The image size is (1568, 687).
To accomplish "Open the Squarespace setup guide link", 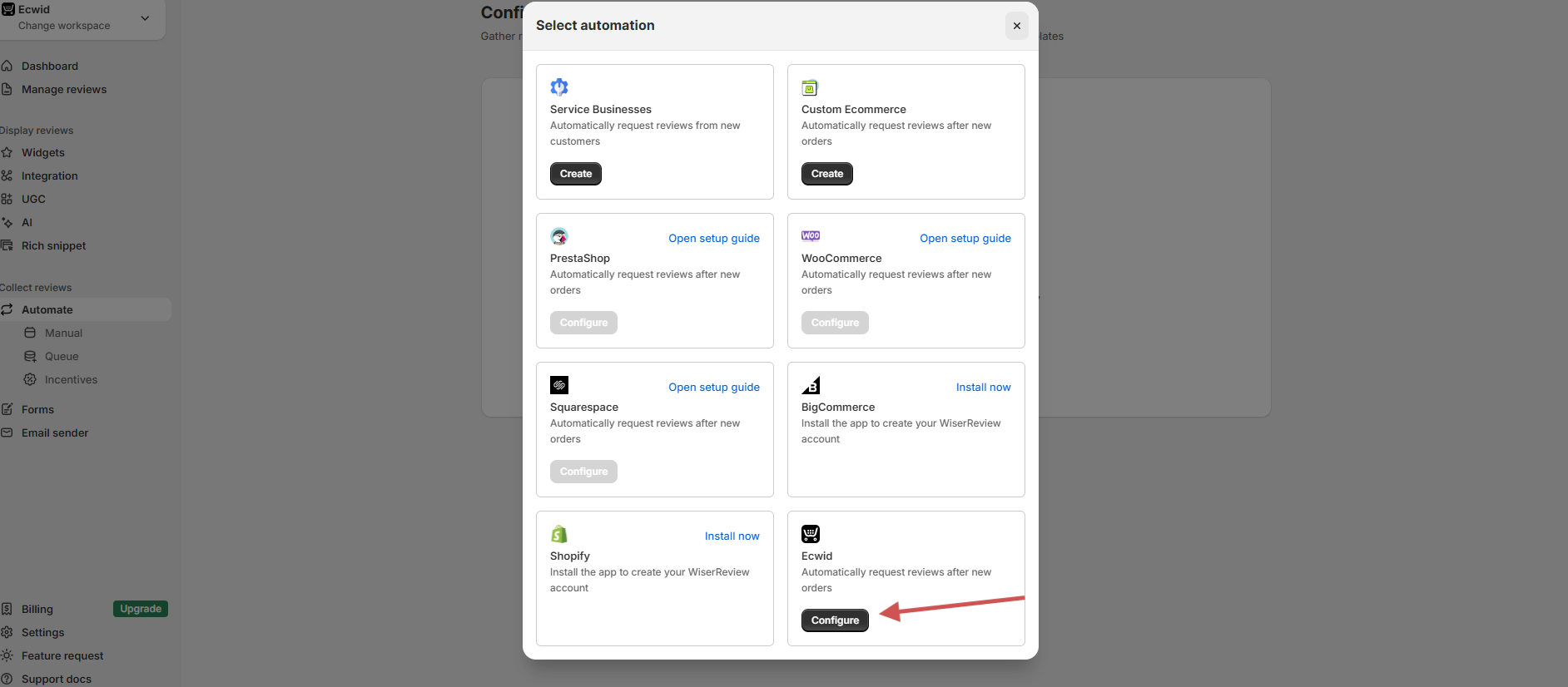I will 713,388.
